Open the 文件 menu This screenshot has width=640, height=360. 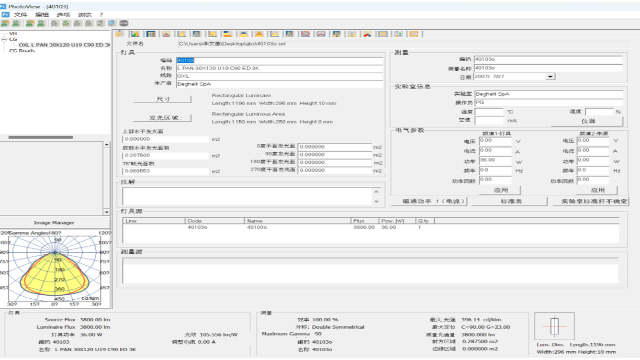[20, 14]
